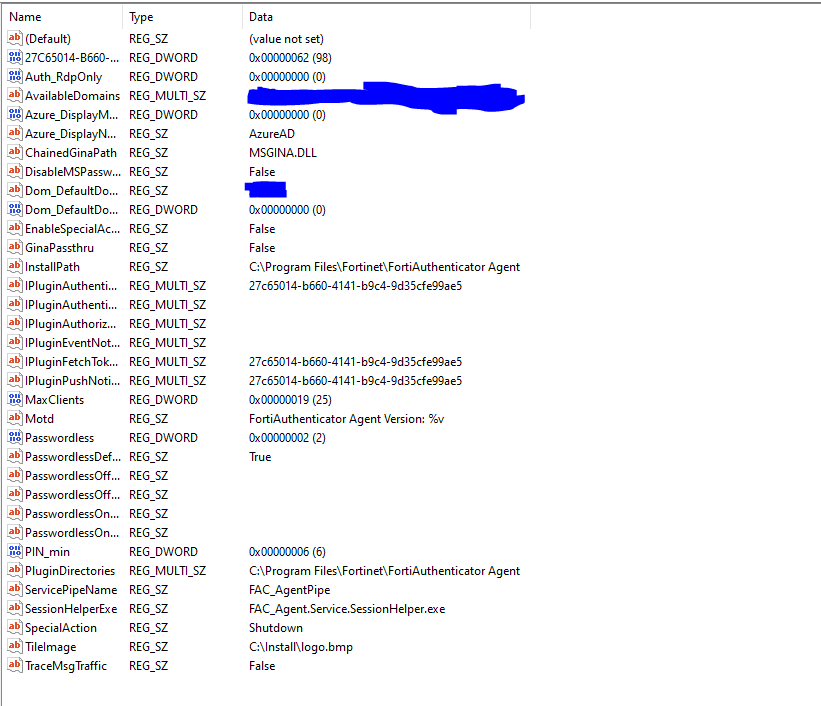Click the icon beside IPluginPushNoti... entry
This screenshot has height=706, width=821.
point(15,380)
